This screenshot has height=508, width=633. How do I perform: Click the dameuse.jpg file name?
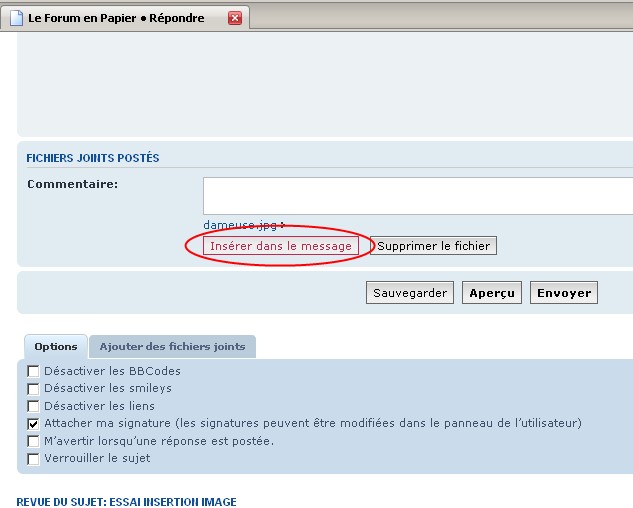(240, 225)
